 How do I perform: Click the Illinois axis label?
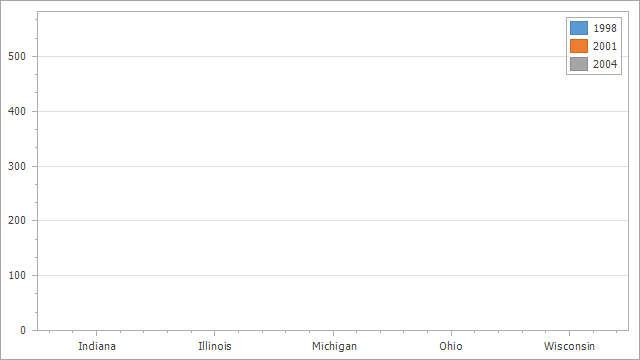(215, 346)
